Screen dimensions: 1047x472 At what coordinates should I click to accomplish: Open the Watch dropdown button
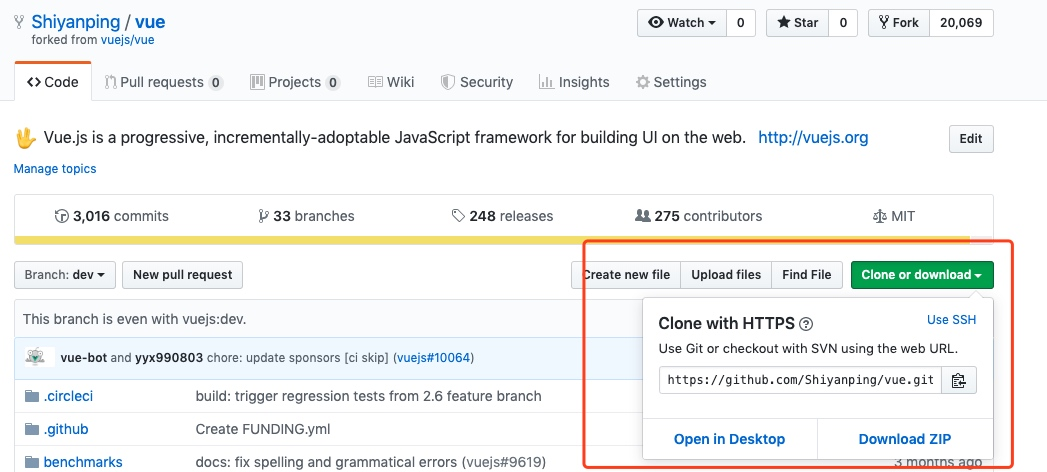pos(682,23)
